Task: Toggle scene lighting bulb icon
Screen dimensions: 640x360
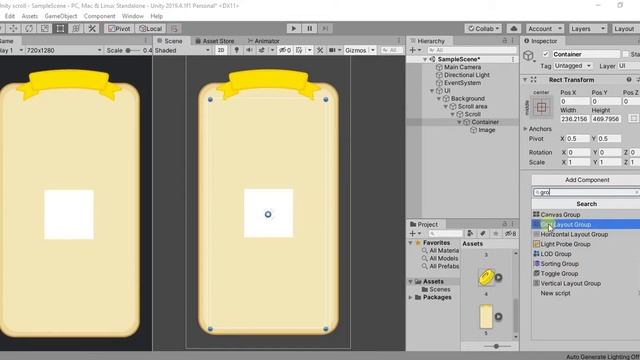Action: [x=236, y=50]
